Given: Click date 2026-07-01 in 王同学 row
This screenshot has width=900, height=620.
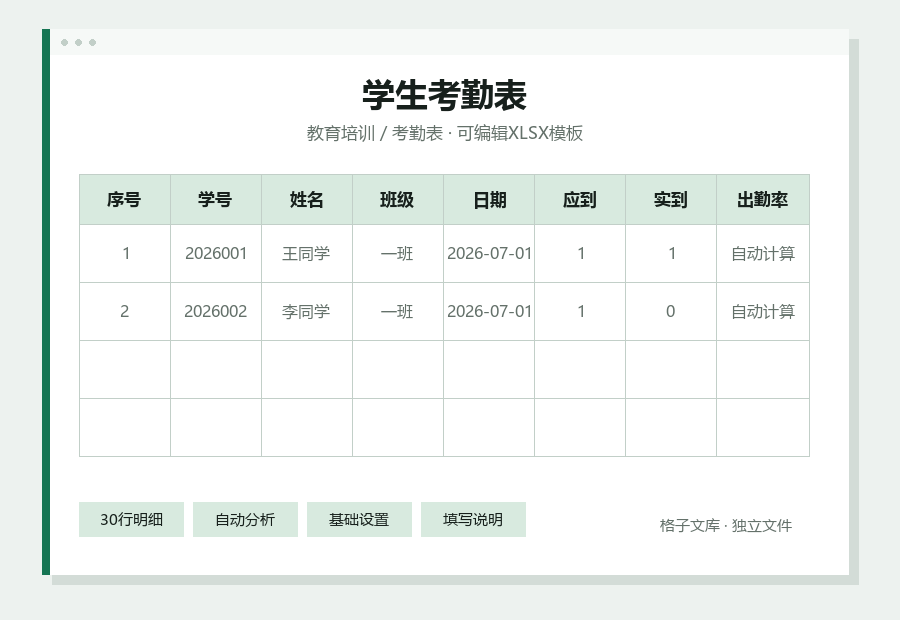Looking at the screenshot, I should (489, 254).
